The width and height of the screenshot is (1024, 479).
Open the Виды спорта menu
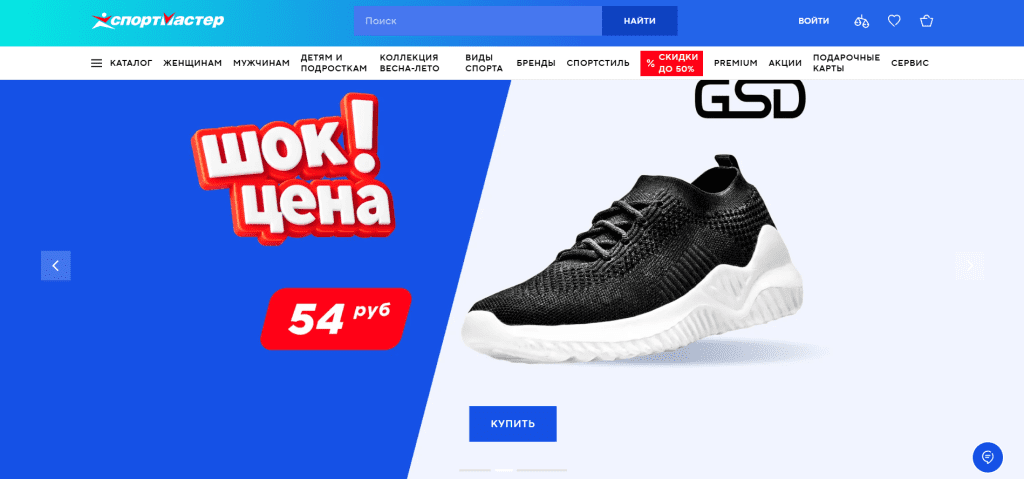(484, 63)
